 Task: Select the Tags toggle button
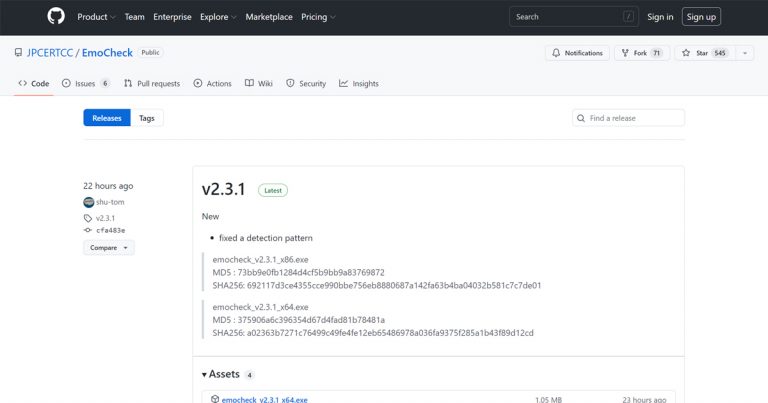click(147, 118)
